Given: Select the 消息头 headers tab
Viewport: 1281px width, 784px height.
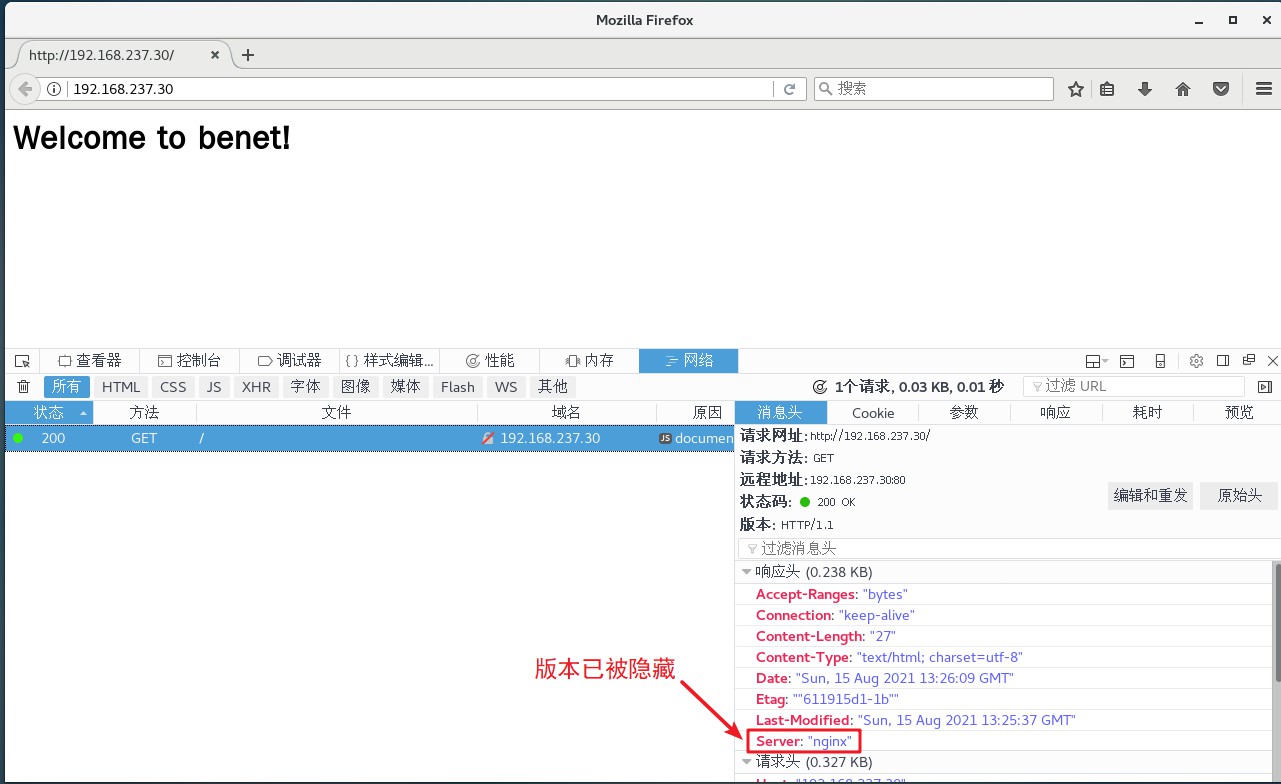Looking at the screenshot, I should 780,412.
